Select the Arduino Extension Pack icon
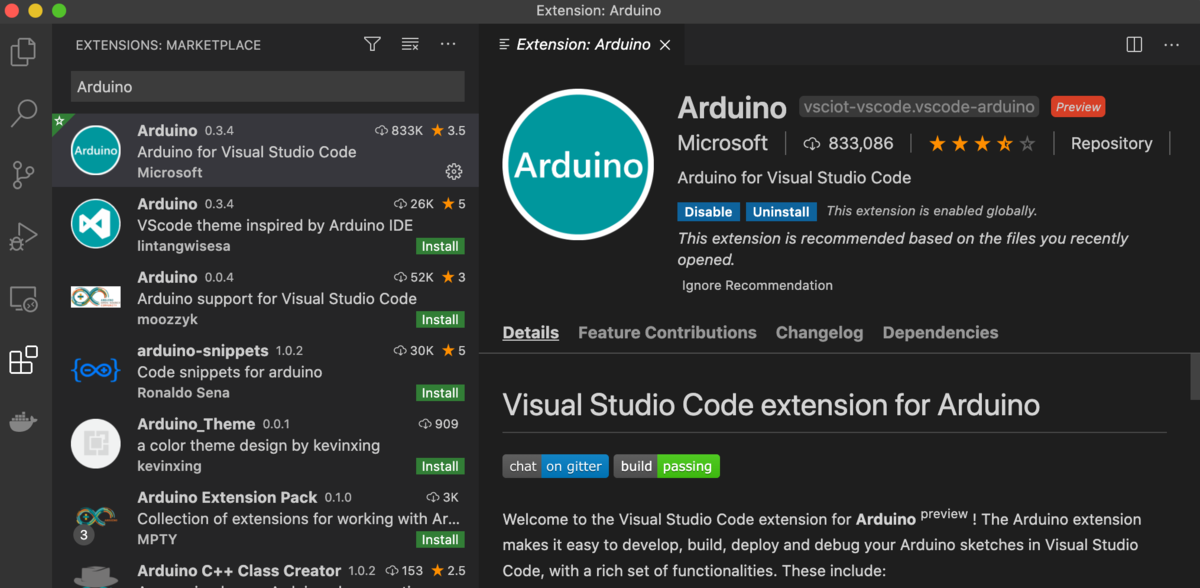 click(96, 517)
